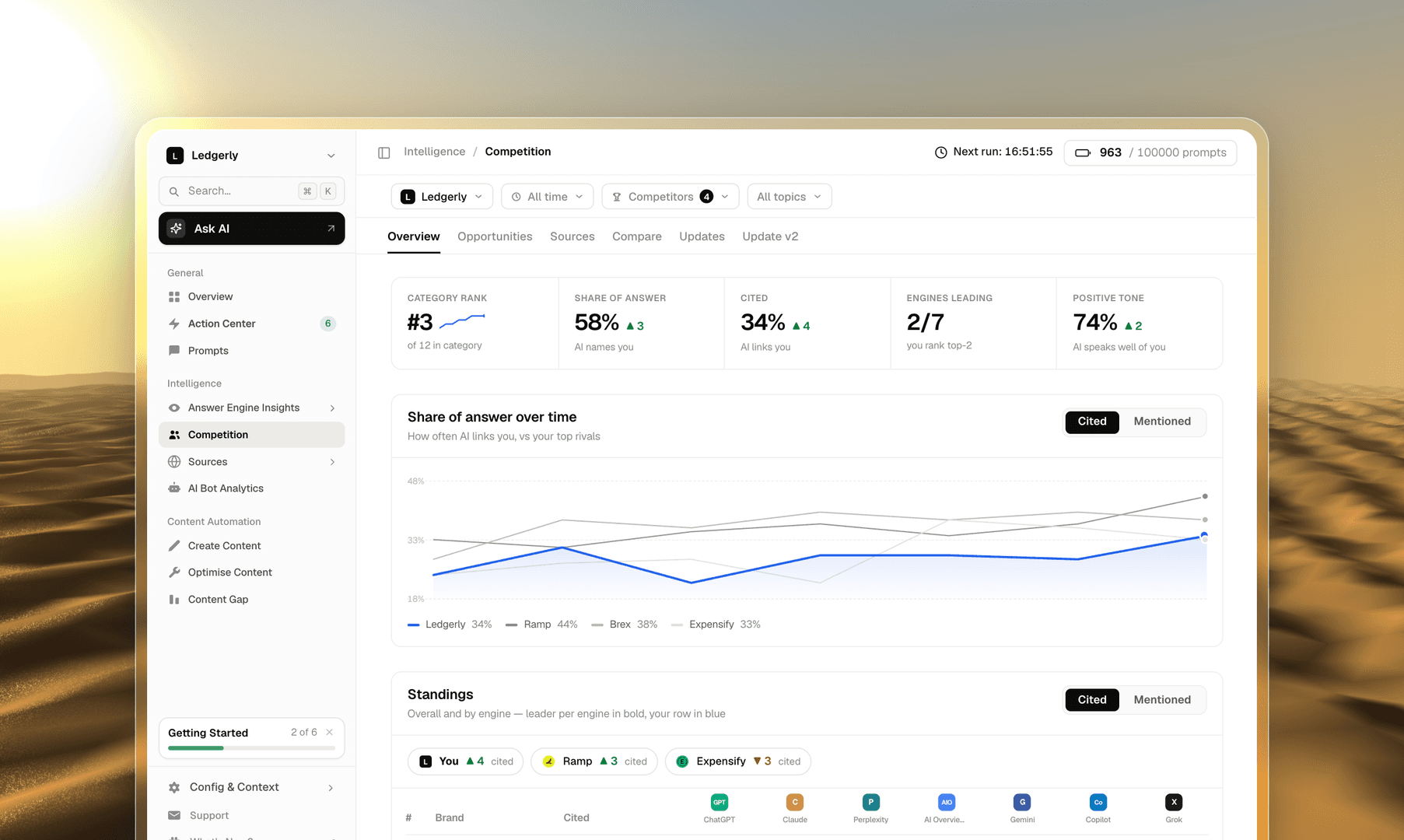The width and height of the screenshot is (1404, 840).
Task: Switch to the Opportunities tab
Action: click(x=495, y=236)
